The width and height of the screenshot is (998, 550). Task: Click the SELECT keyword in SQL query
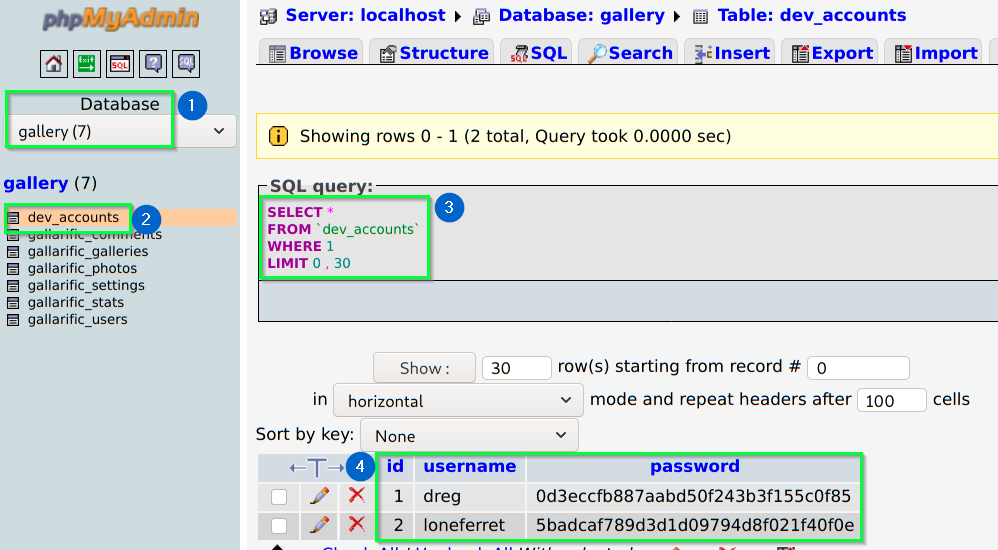point(295,212)
